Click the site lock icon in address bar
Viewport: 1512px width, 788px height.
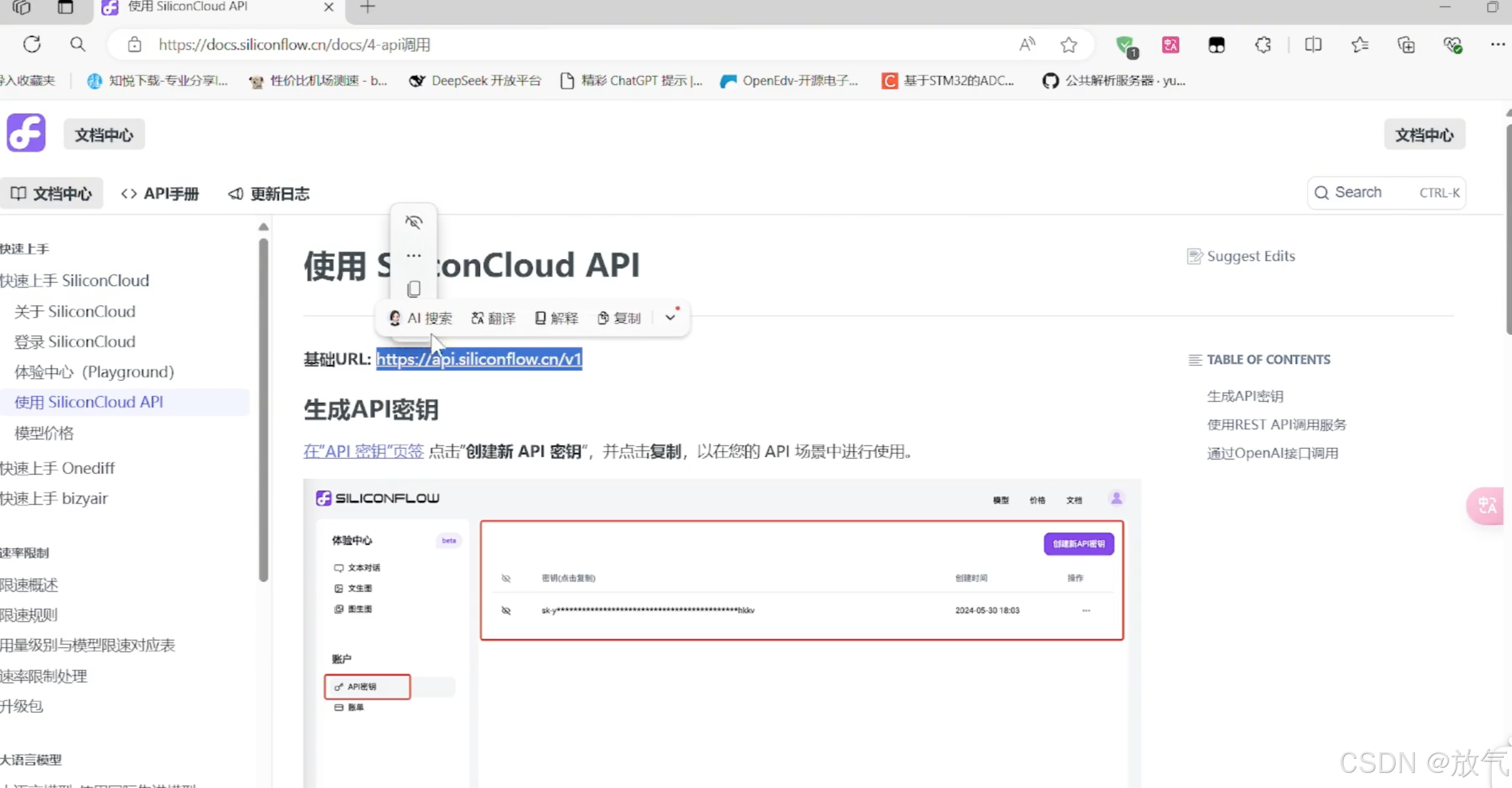(x=134, y=45)
